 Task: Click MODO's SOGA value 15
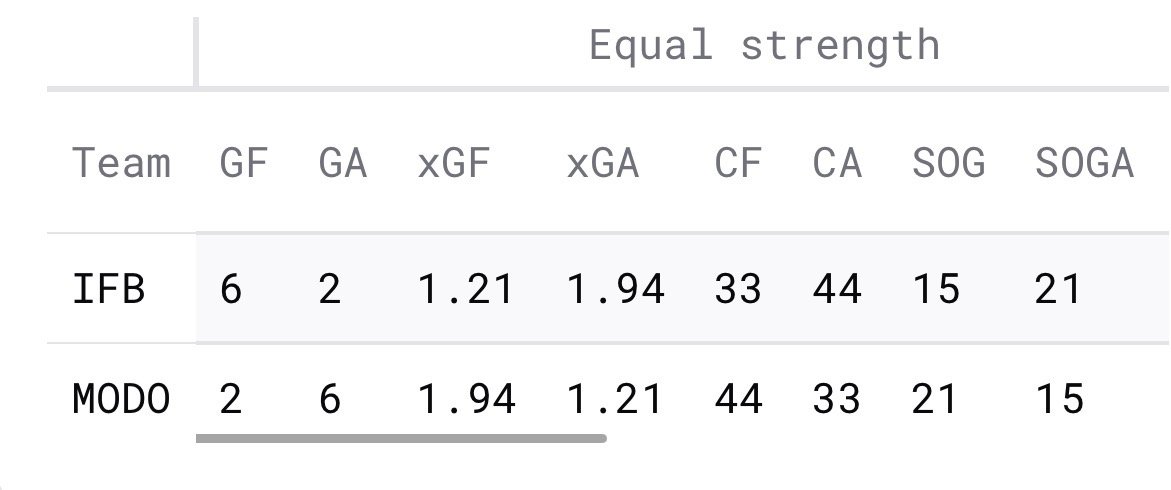click(1059, 399)
